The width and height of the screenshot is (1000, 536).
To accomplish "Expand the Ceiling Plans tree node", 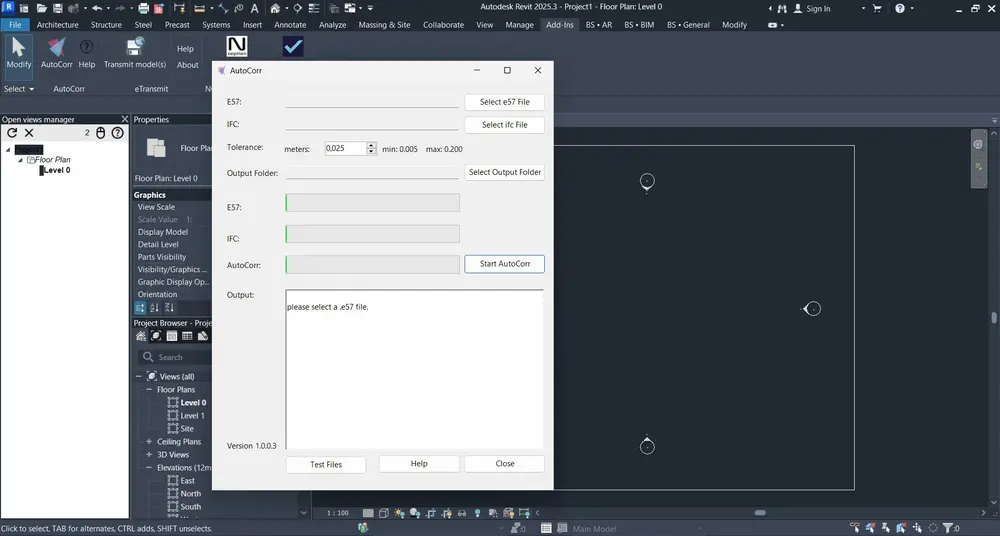I will coord(149,442).
